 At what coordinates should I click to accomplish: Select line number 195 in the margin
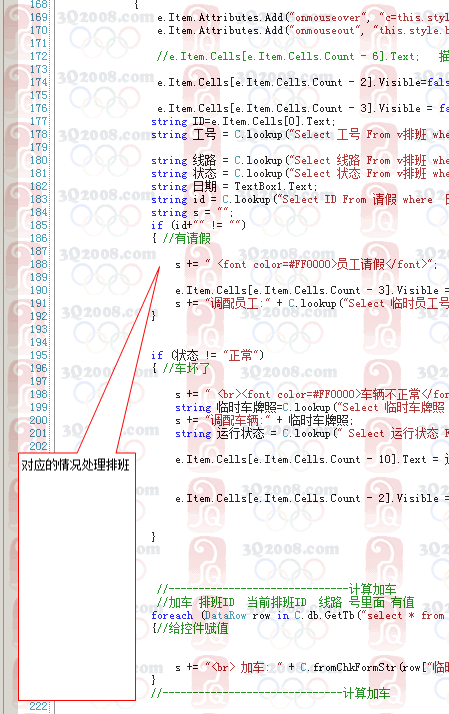(39, 355)
